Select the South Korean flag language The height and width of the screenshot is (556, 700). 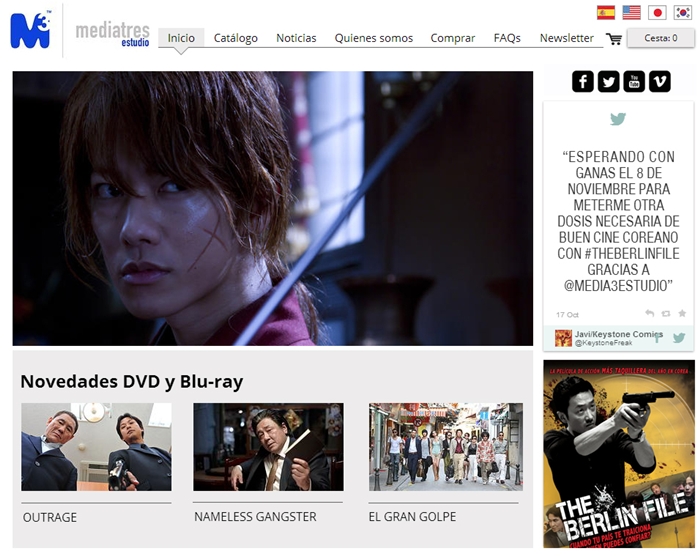[x=683, y=13]
